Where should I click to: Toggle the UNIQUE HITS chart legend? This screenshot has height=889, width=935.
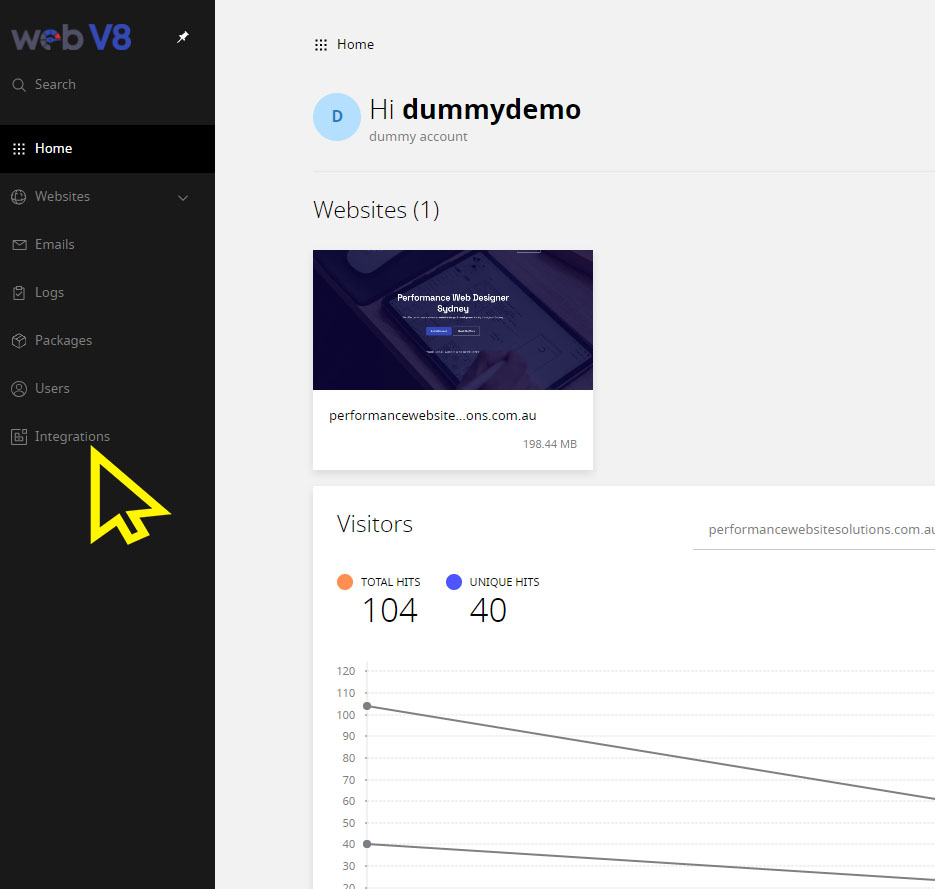pyautogui.click(x=458, y=581)
